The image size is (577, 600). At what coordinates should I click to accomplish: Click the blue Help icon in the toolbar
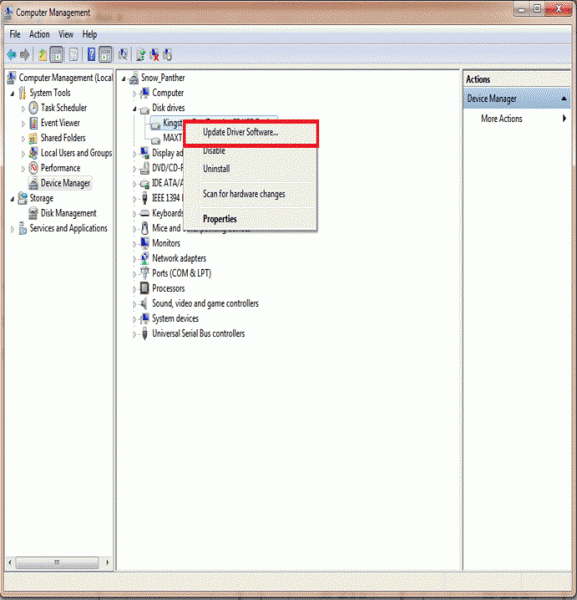click(91, 54)
